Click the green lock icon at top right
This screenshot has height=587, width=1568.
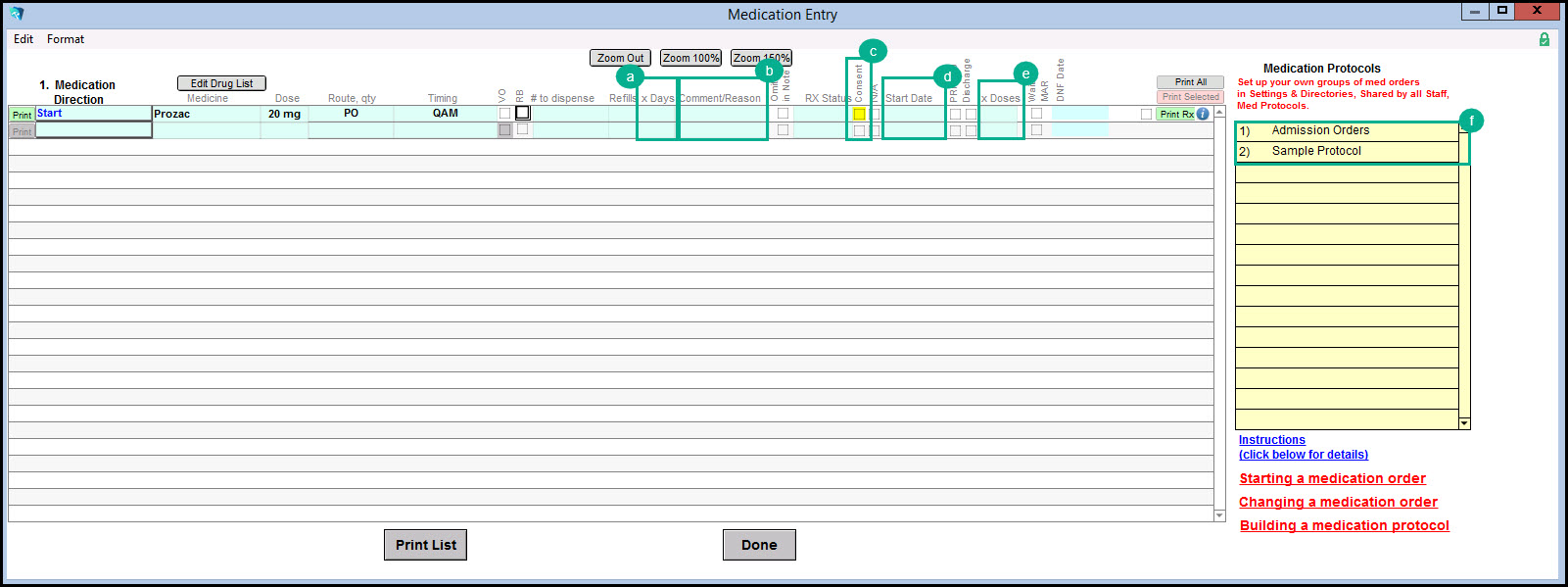tap(1544, 39)
